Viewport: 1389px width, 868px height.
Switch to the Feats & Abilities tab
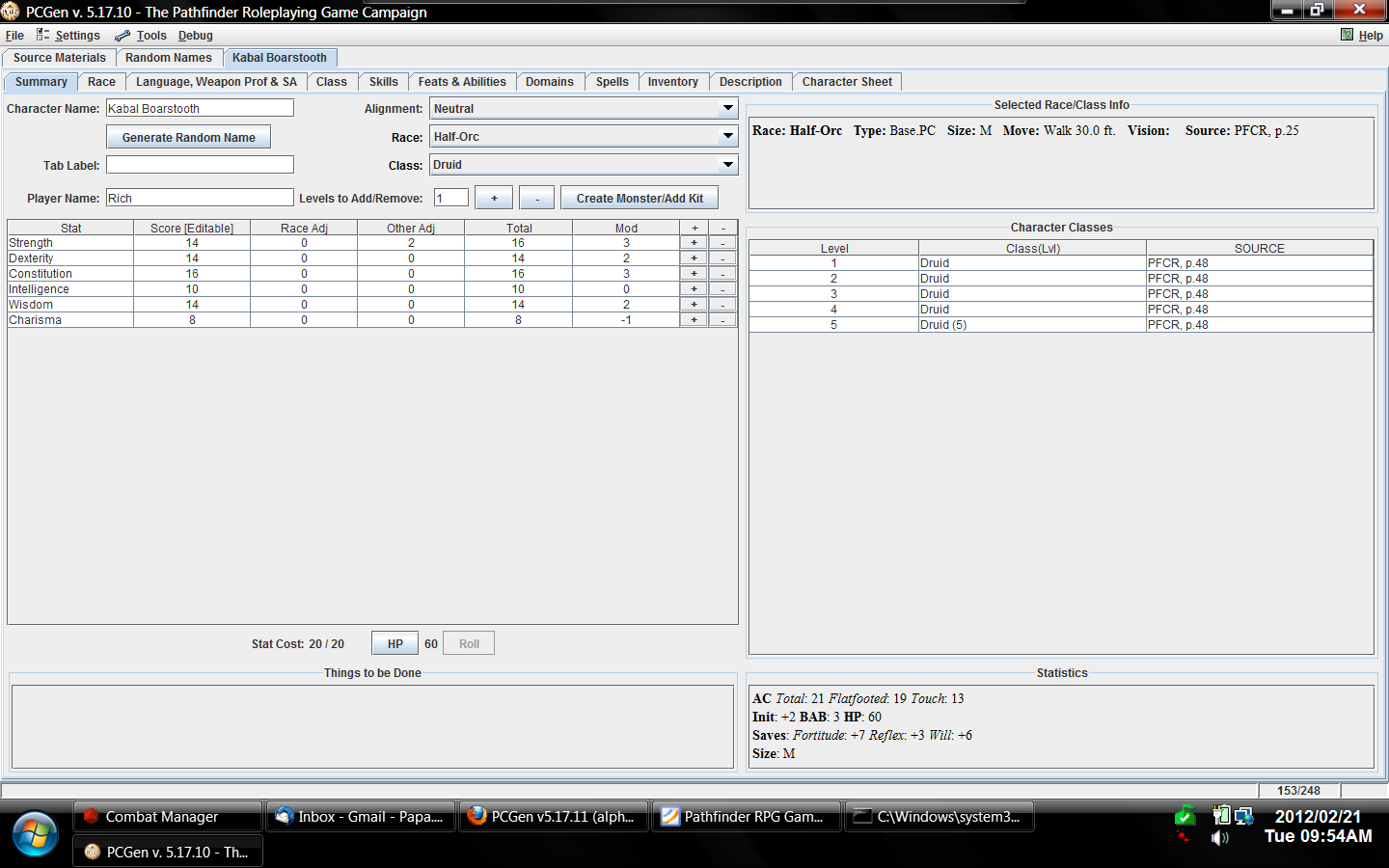pos(462,82)
